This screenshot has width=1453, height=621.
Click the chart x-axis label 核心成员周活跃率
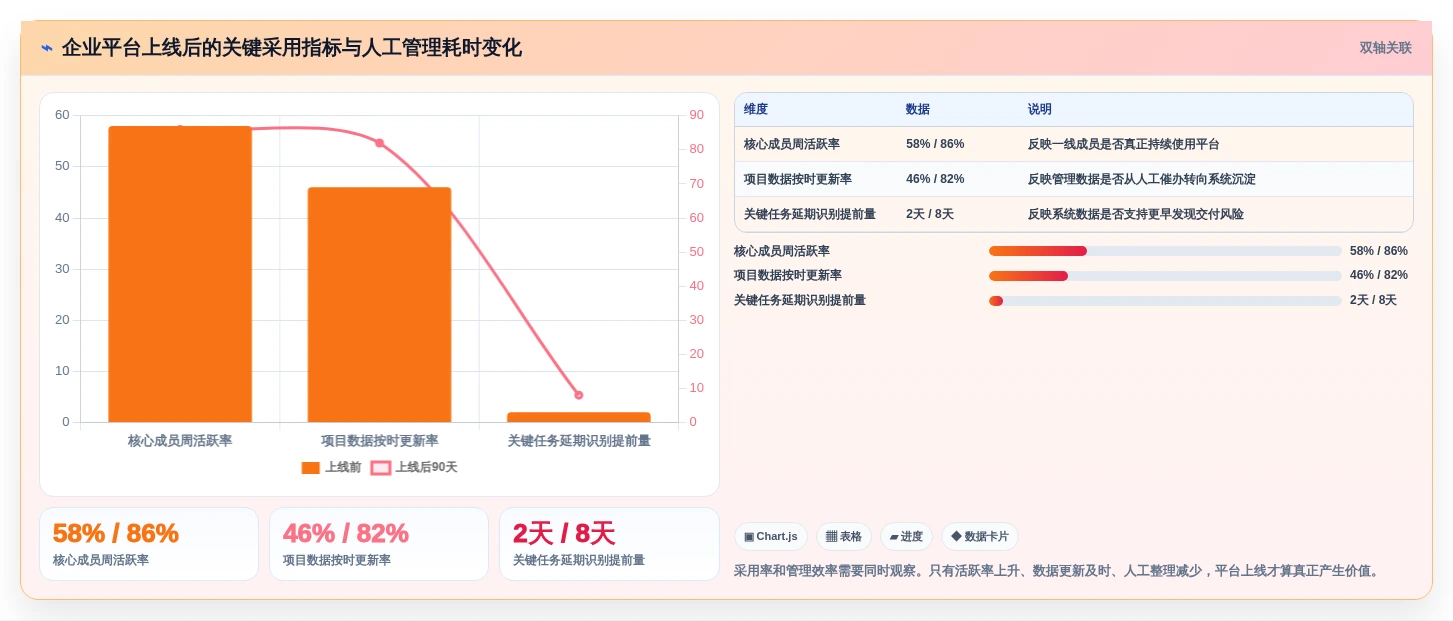(180, 441)
